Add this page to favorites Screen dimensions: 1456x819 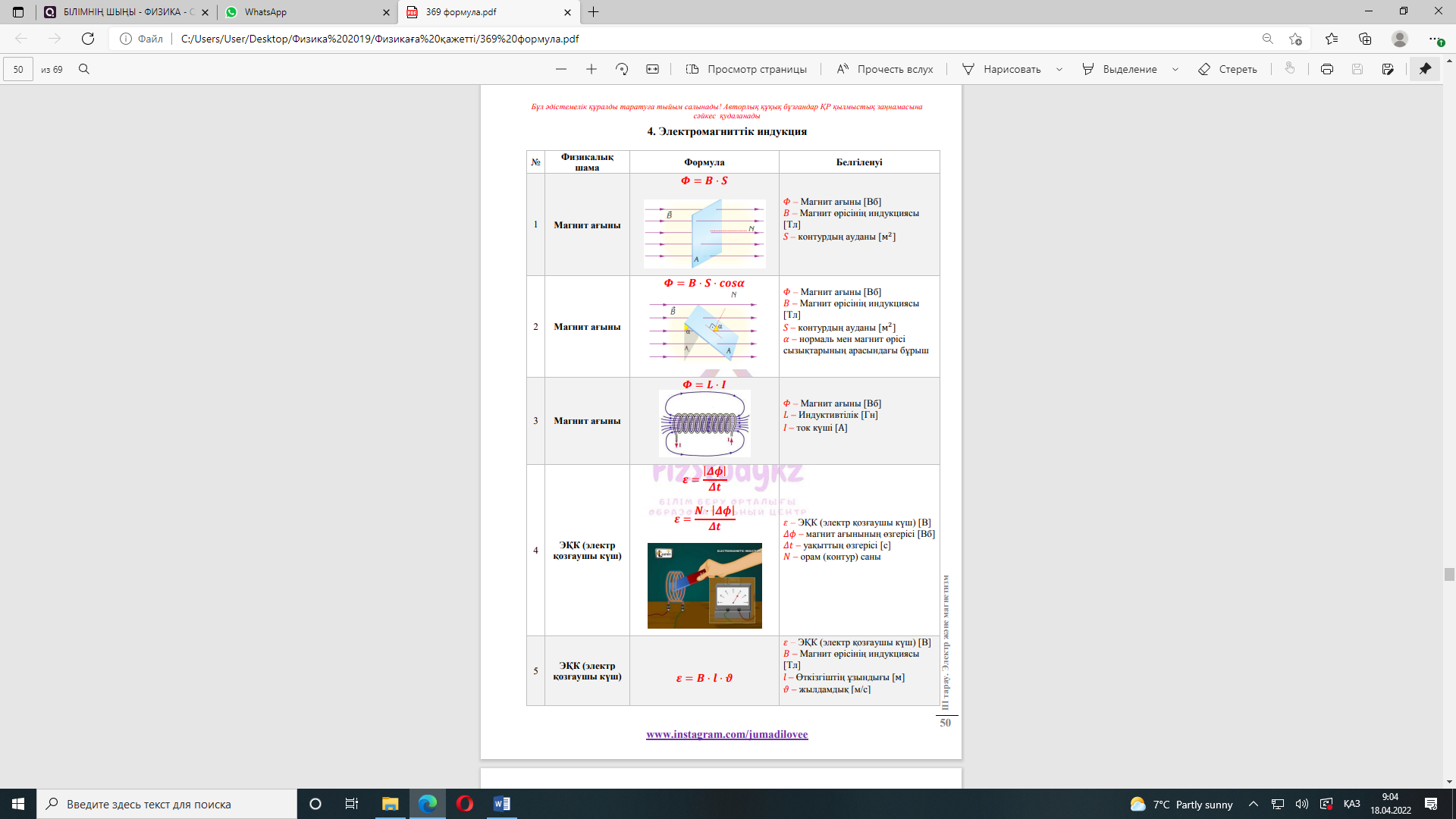coord(1295,39)
